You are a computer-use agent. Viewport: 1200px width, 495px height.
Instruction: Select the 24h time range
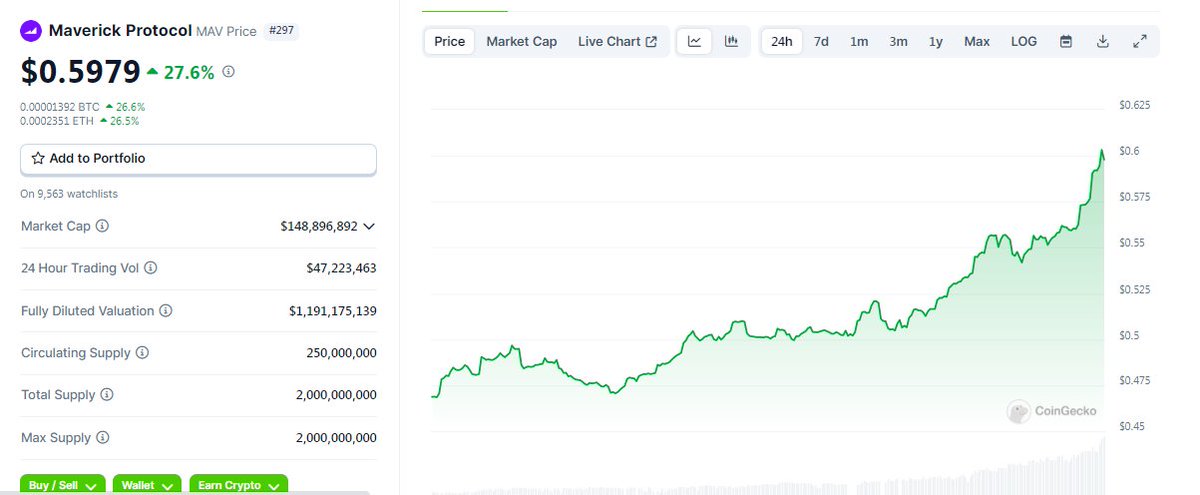(782, 41)
